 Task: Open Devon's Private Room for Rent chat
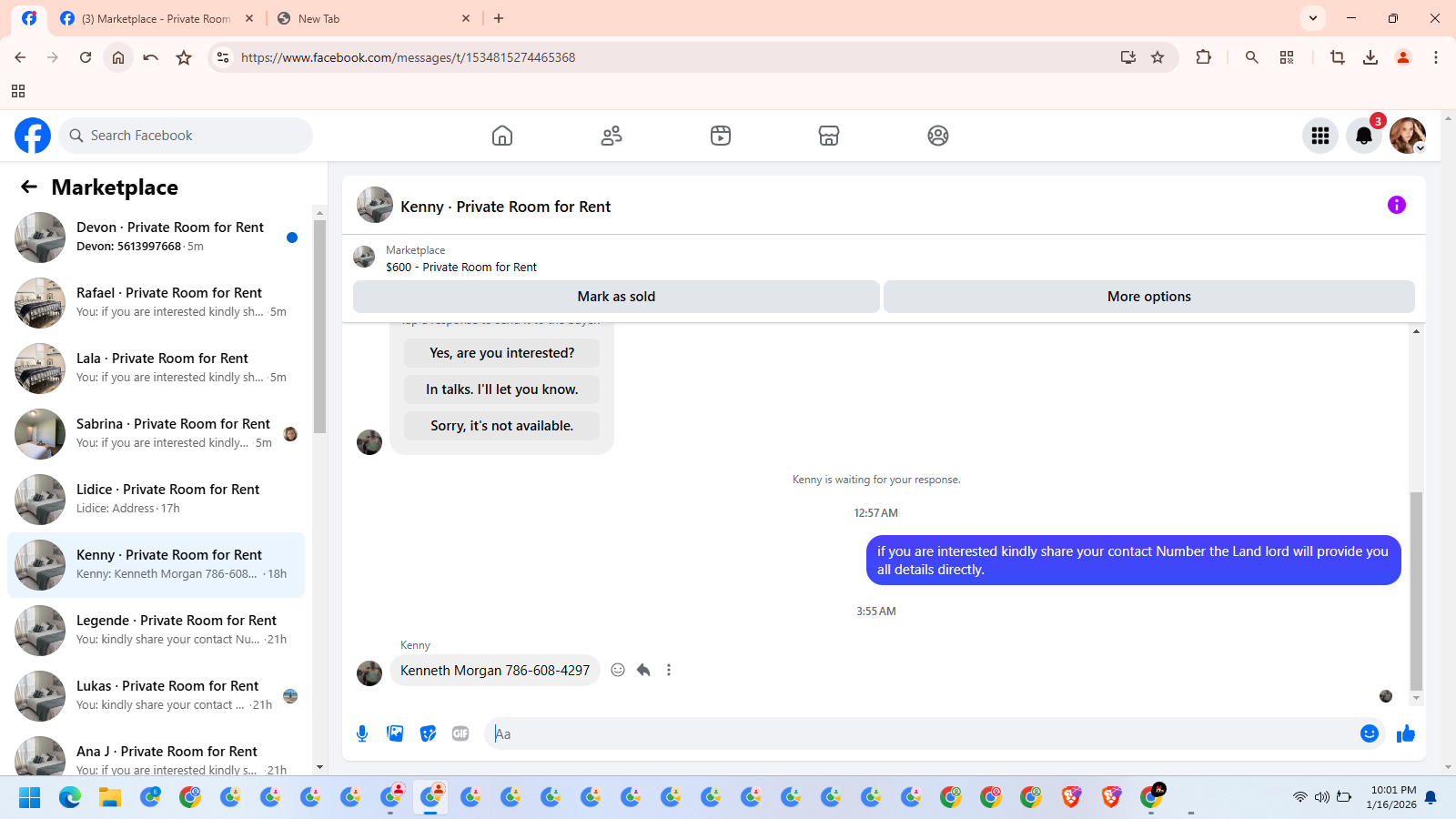157,238
